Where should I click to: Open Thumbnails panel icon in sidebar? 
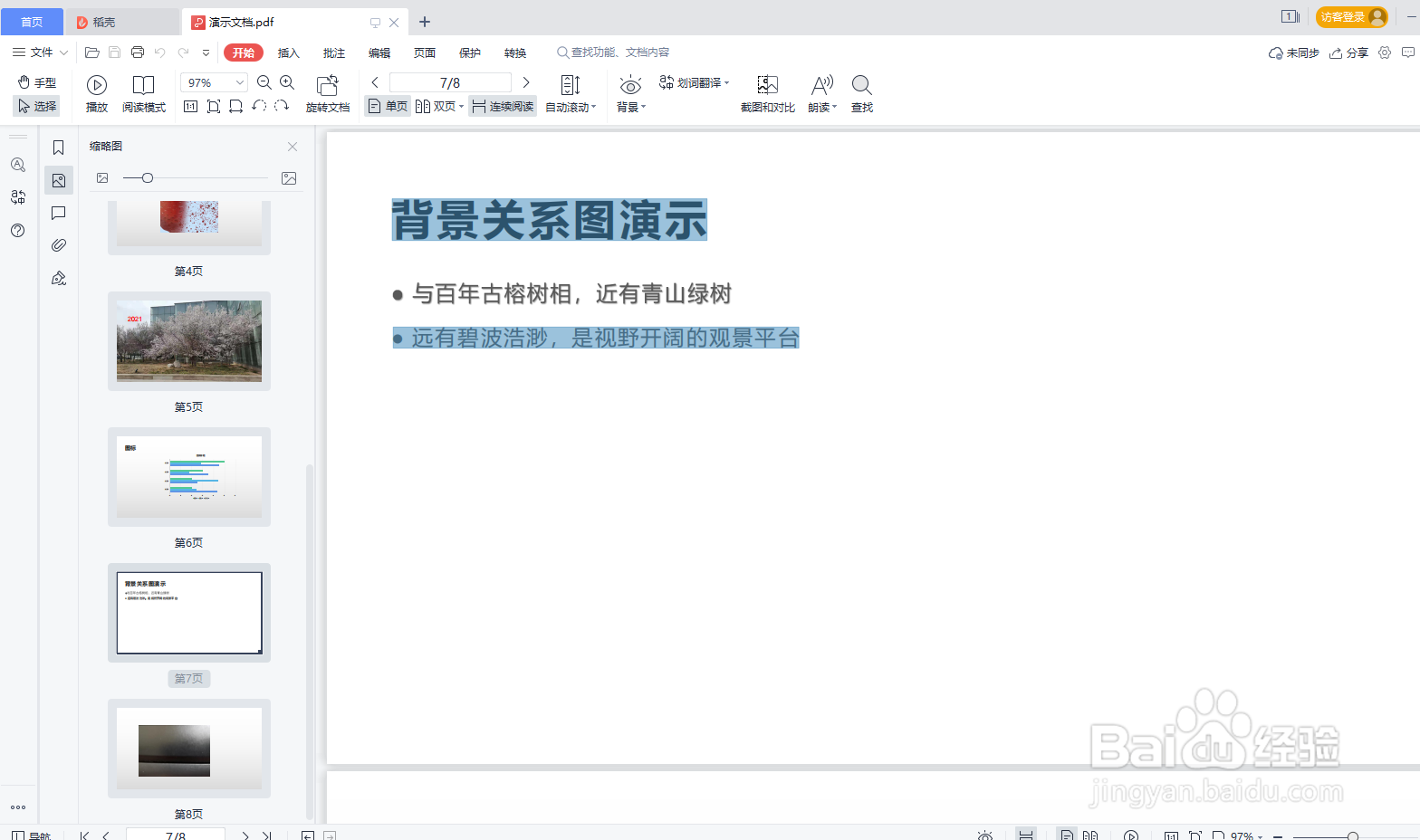tap(58, 180)
